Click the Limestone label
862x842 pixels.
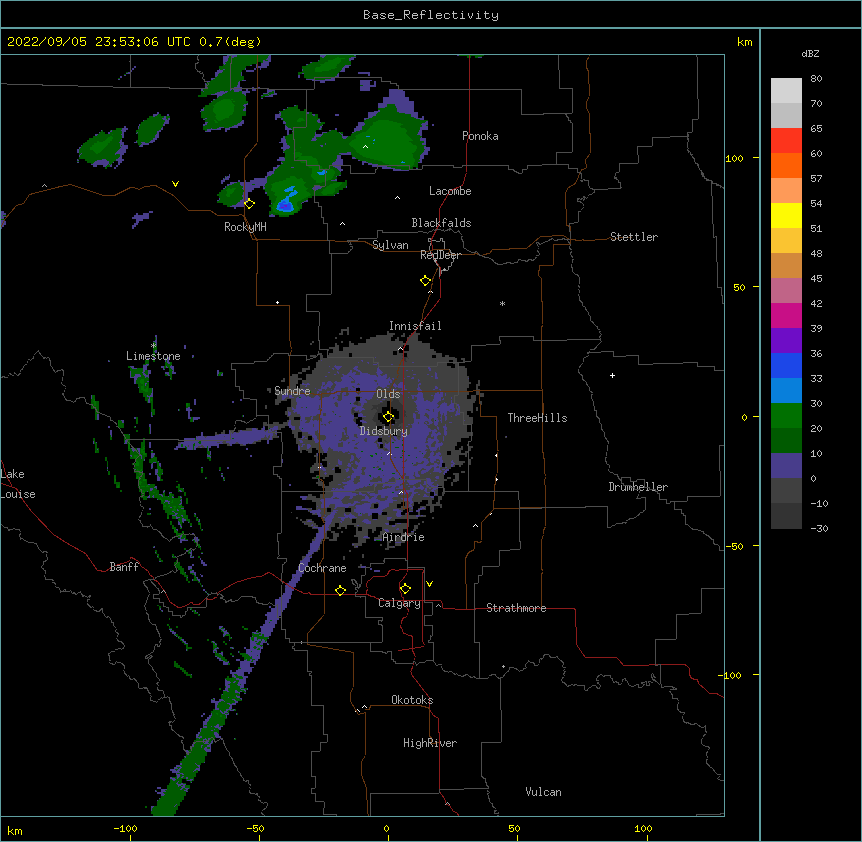[153, 356]
